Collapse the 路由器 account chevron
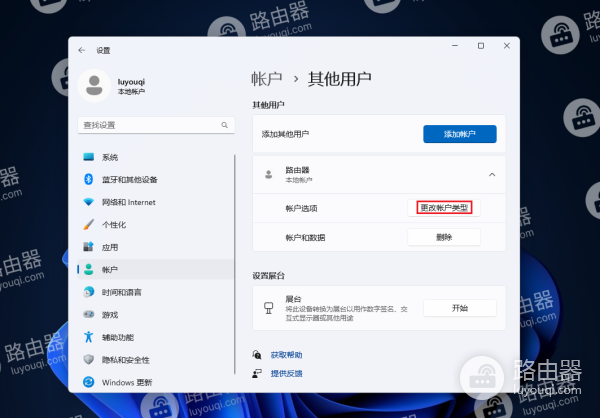600x418 pixels. click(492, 175)
